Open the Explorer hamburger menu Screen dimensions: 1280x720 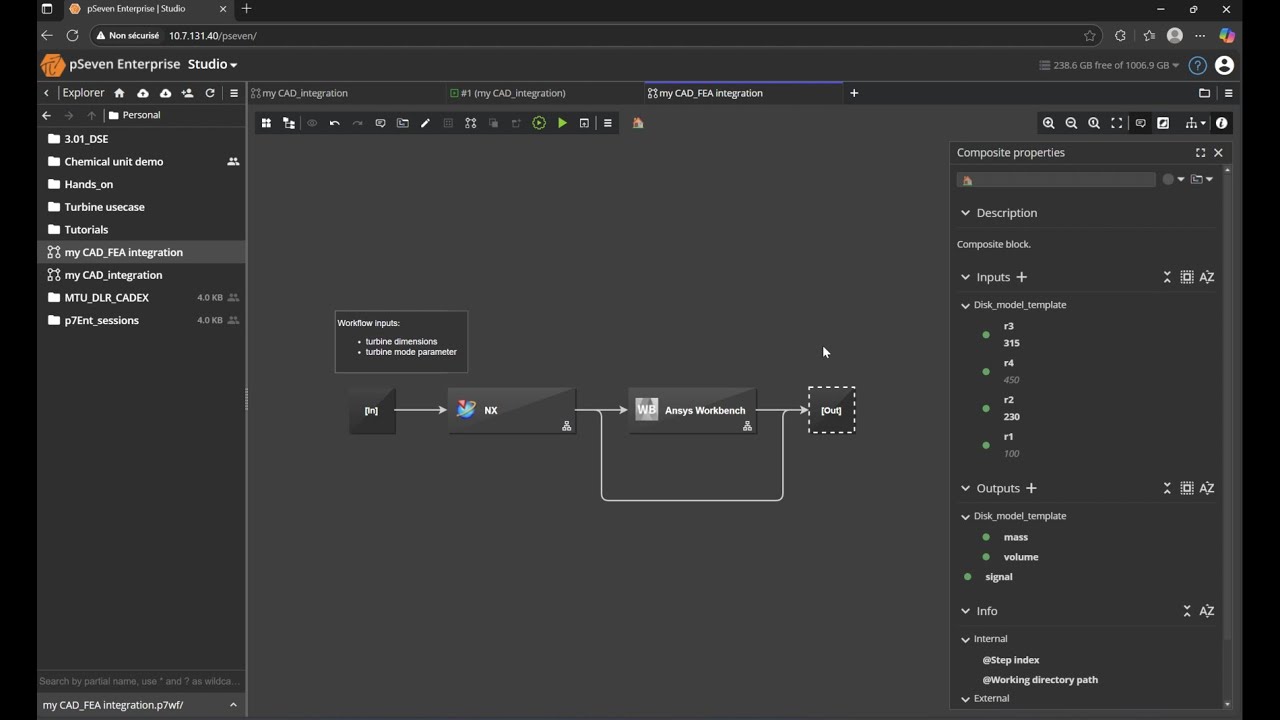coord(234,93)
